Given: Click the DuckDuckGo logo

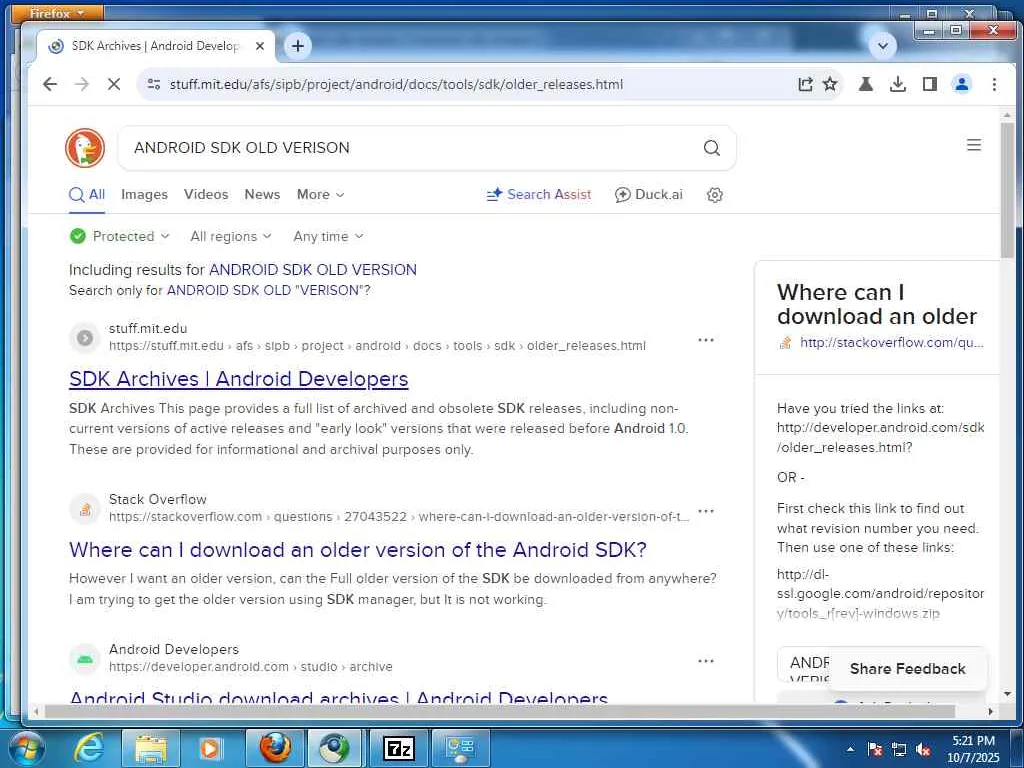Looking at the screenshot, I should tap(85, 148).
